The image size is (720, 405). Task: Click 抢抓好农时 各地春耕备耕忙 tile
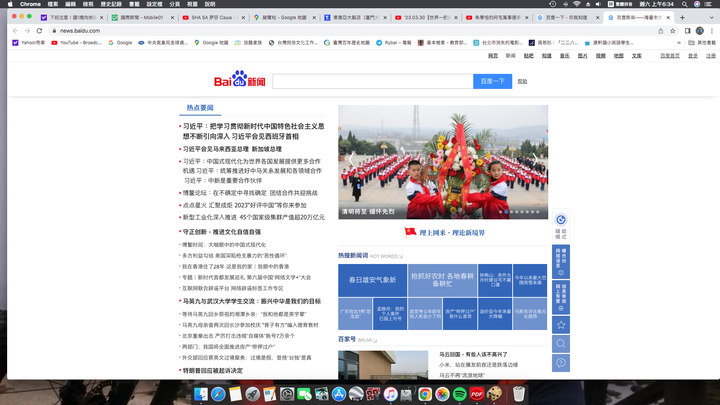[442, 280]
